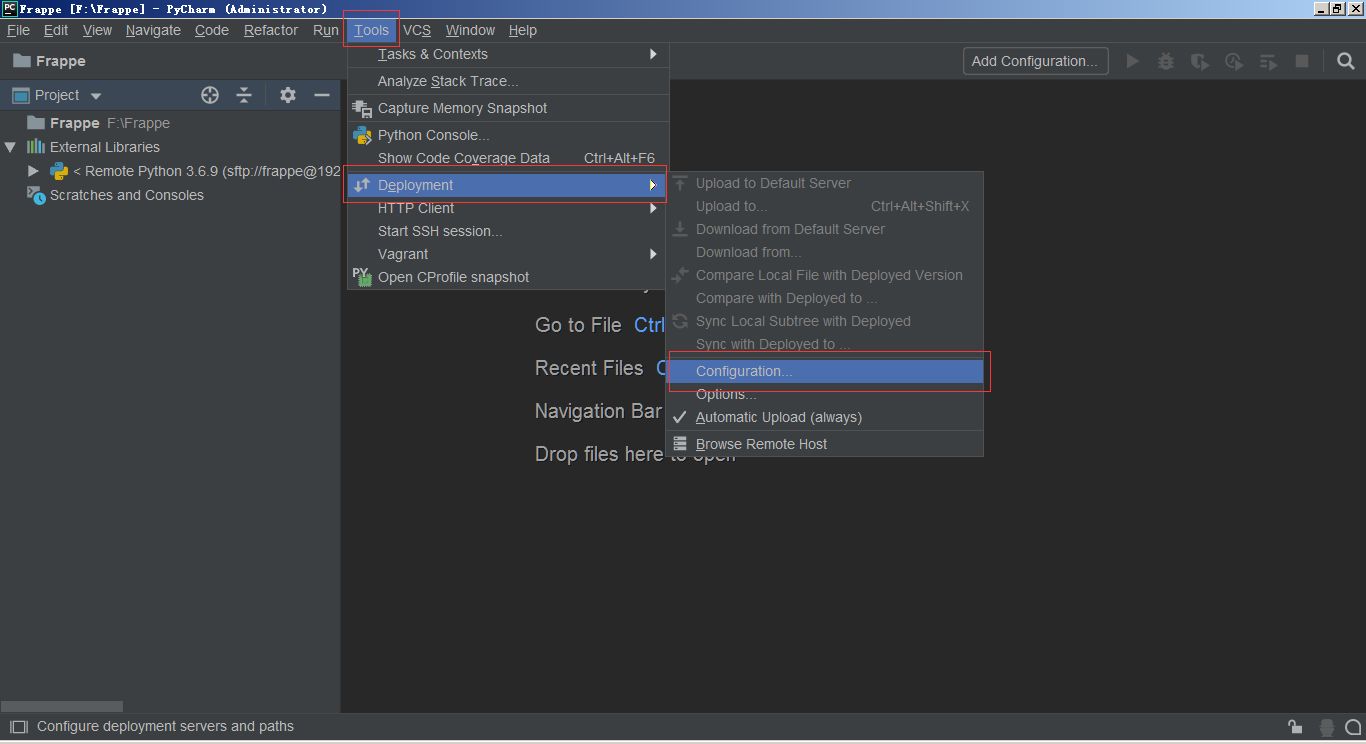Click the Frappe folder icon in navigation bar
Screen dimensions: 1366x744
[x=20, y=61]
